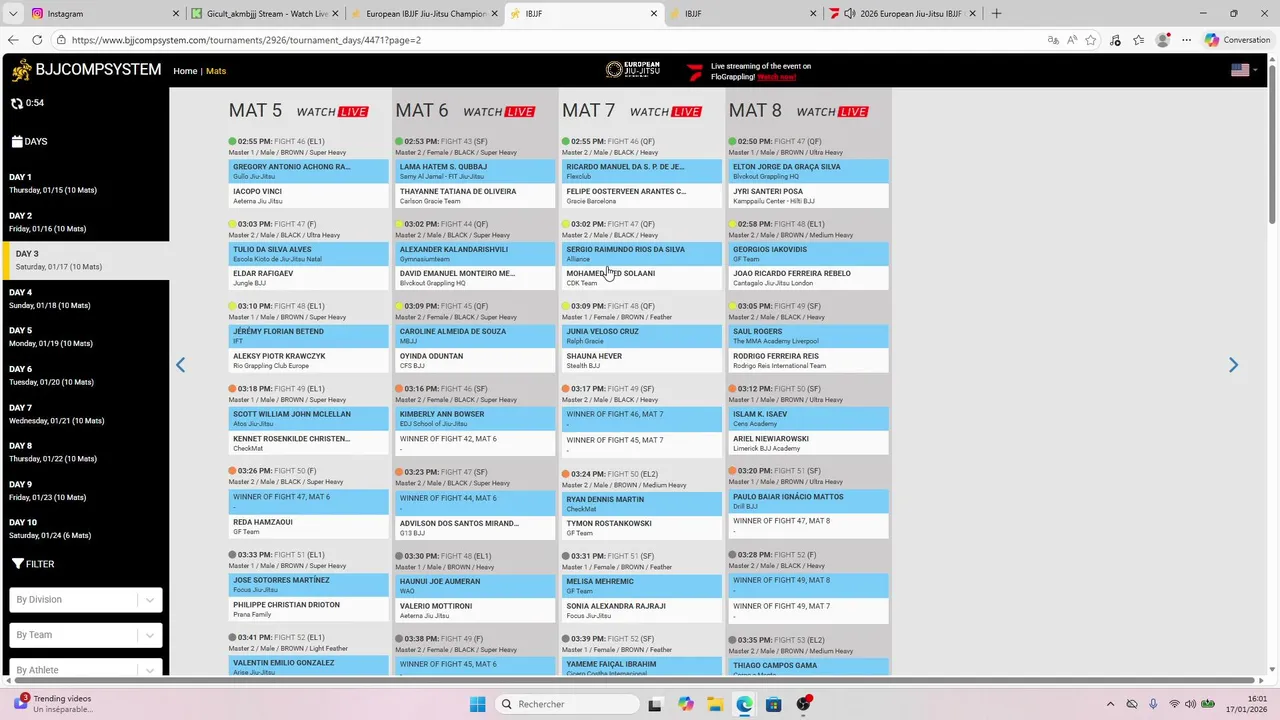Open the favorites list icon in toolbar
Screen dimensions: 1280x720
1139,40
